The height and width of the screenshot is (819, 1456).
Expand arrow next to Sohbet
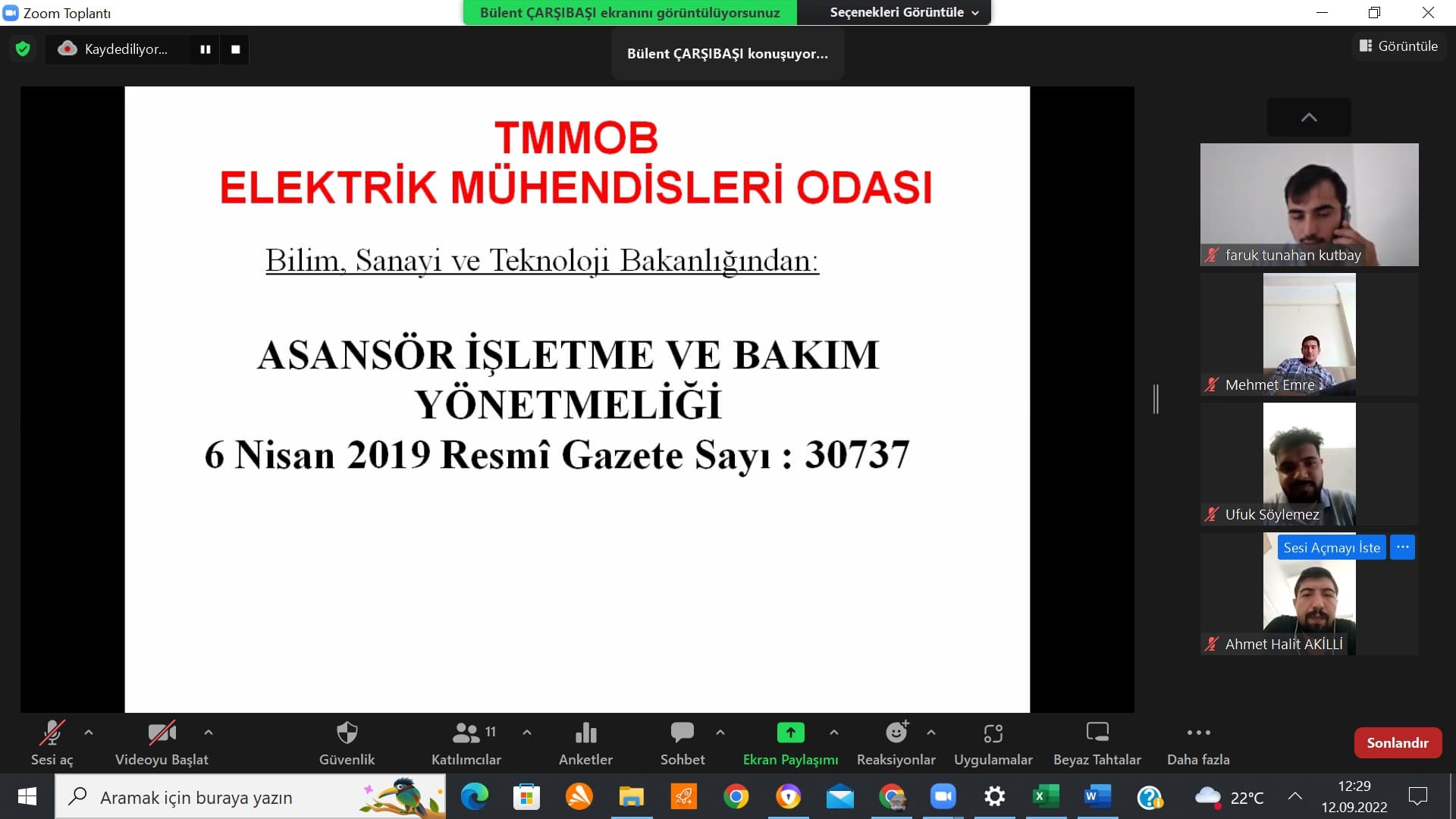click(720, 733)
